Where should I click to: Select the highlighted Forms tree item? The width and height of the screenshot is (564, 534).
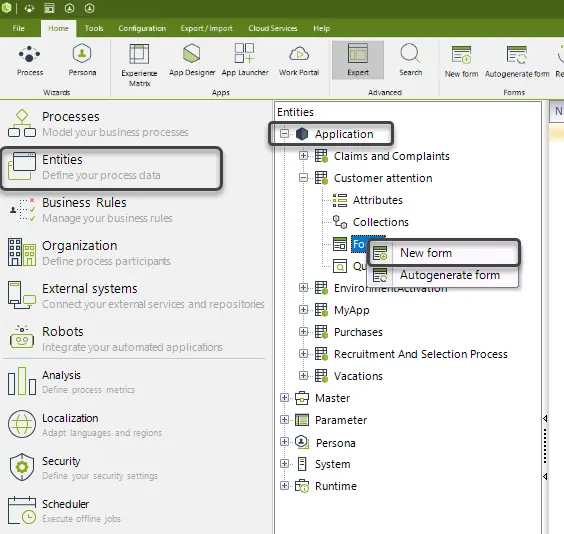358,244
